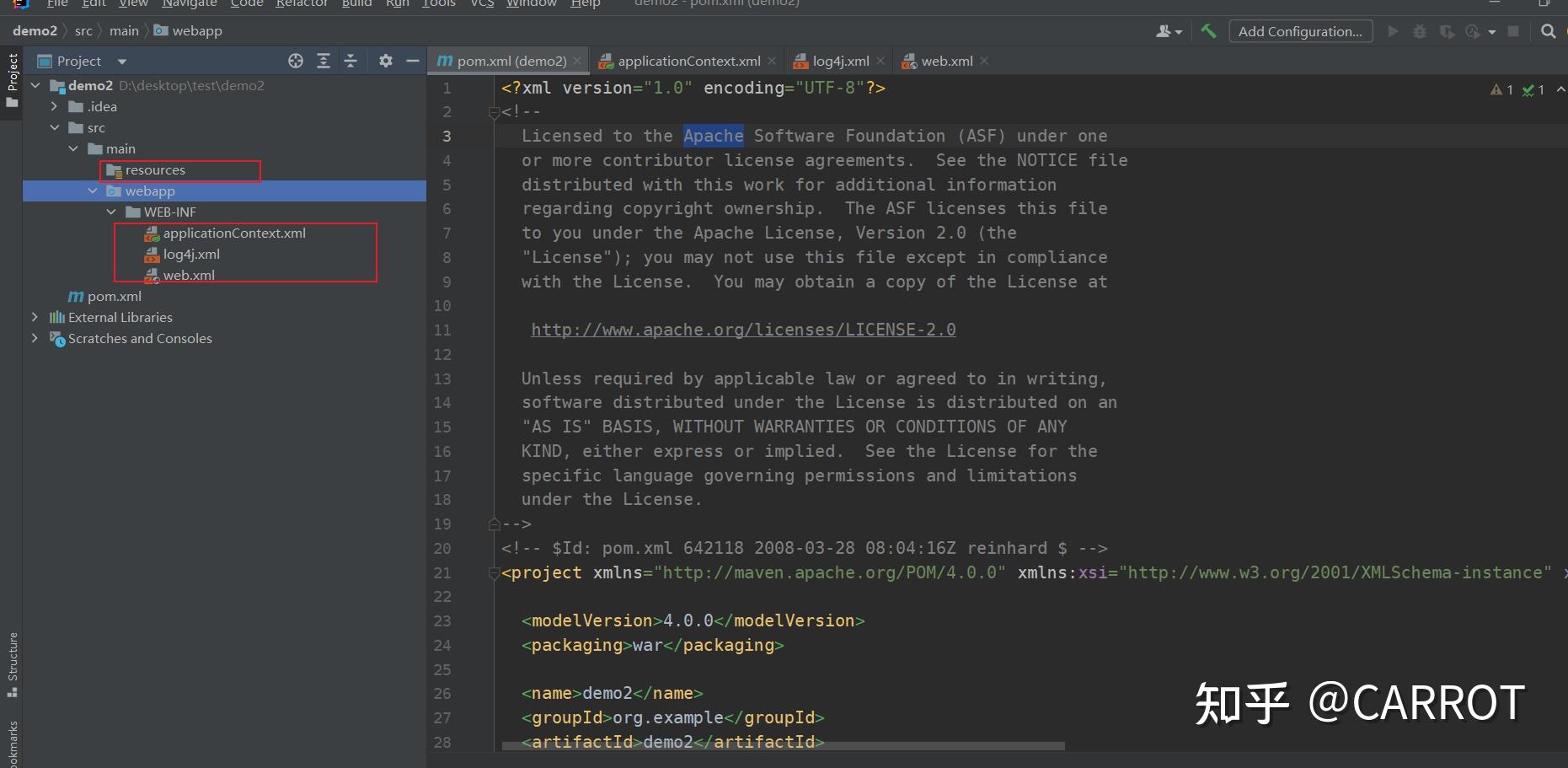Expand the .idea folder
Screen dimensions: 1568x768
54,106
